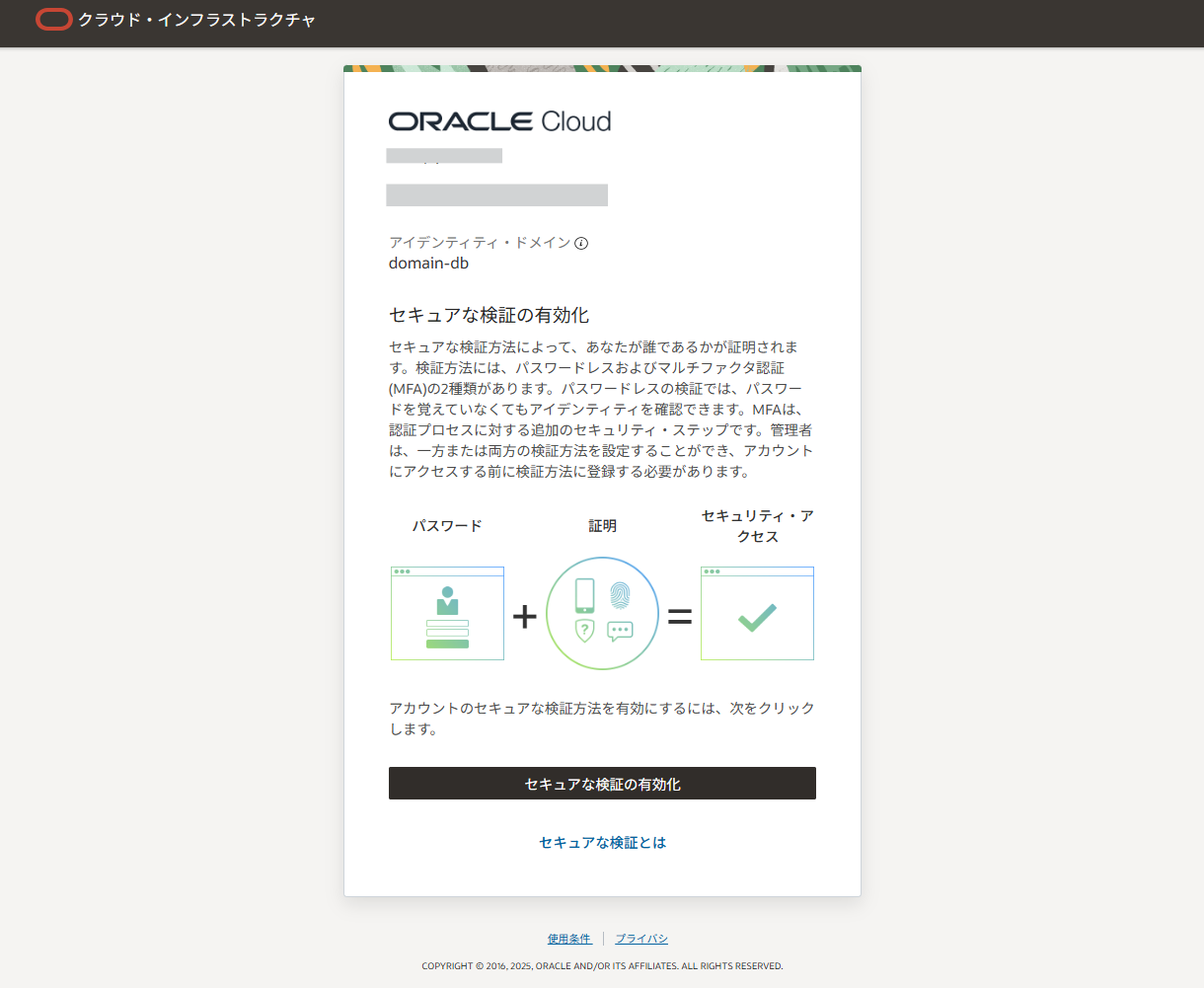Click the wider masked field below it
Screen dimensions: 1204x988
pyautogui.click(x=497, y=194)
